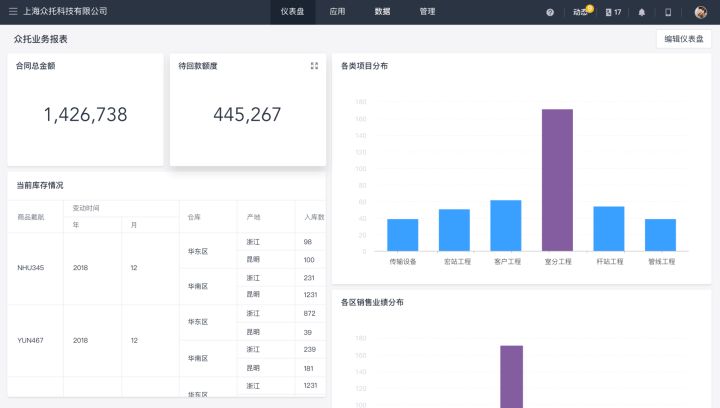Click the 编辑仪表盘 button
This screenshot has width=720, height=408.
coord(684,39)
